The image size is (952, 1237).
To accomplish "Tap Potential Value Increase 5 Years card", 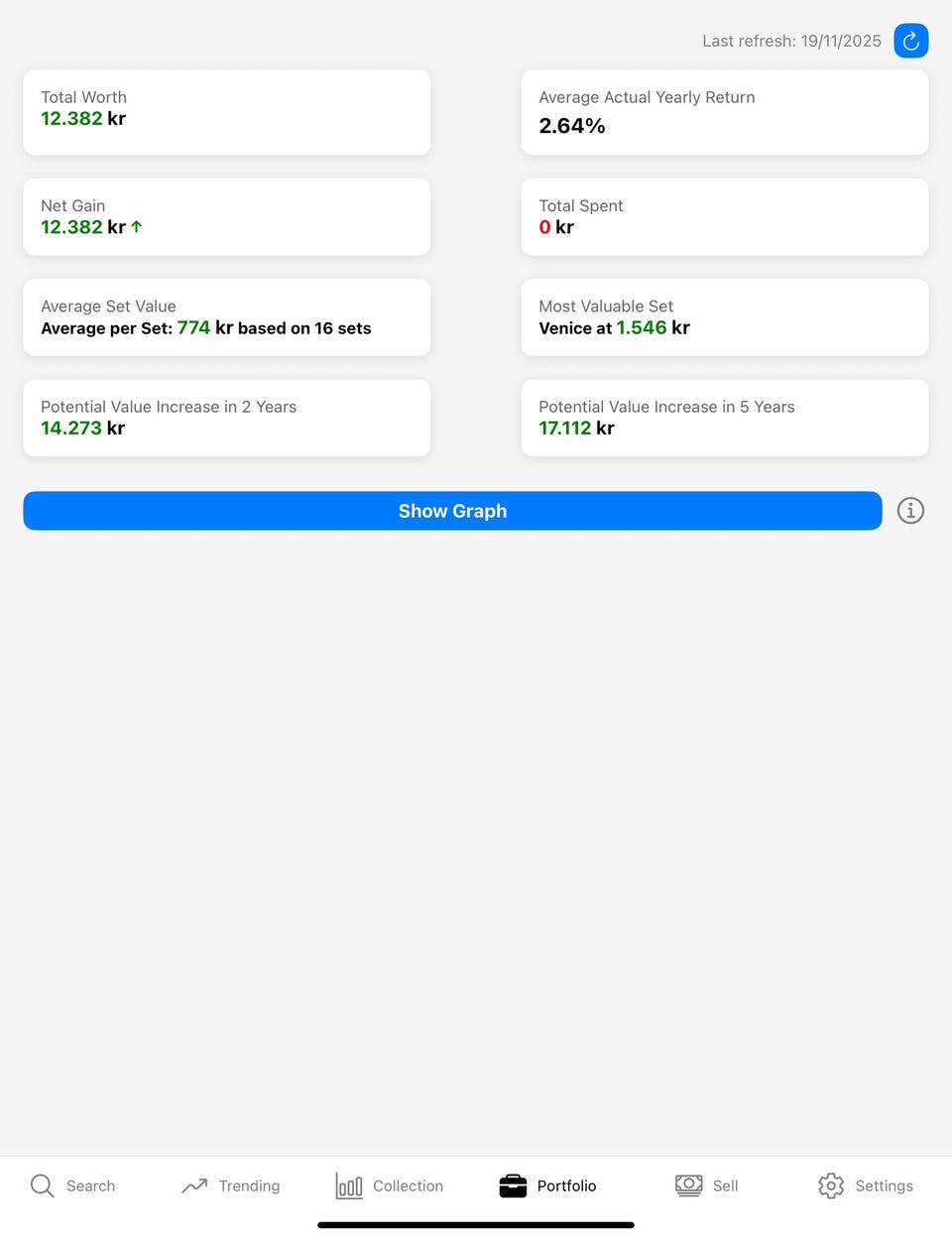I will point(724,418).
